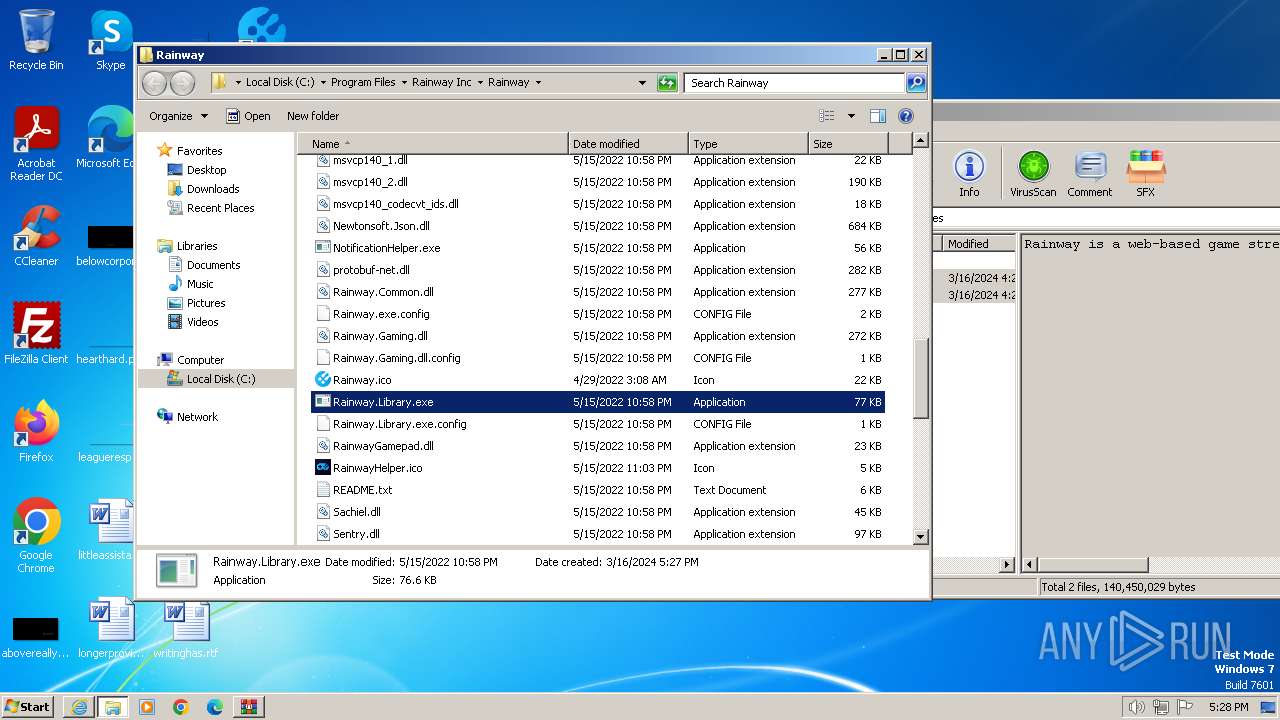The height and width of the screenshot is (720, 1280).
Task: Open the writinghas.rtf document icon
Action: tap(186, 628)
